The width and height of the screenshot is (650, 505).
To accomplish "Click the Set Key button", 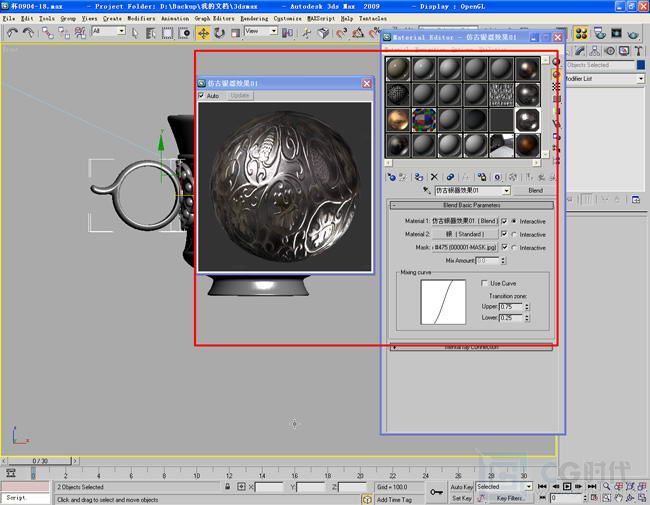I will pyautogui.click(x=461, y=498).
